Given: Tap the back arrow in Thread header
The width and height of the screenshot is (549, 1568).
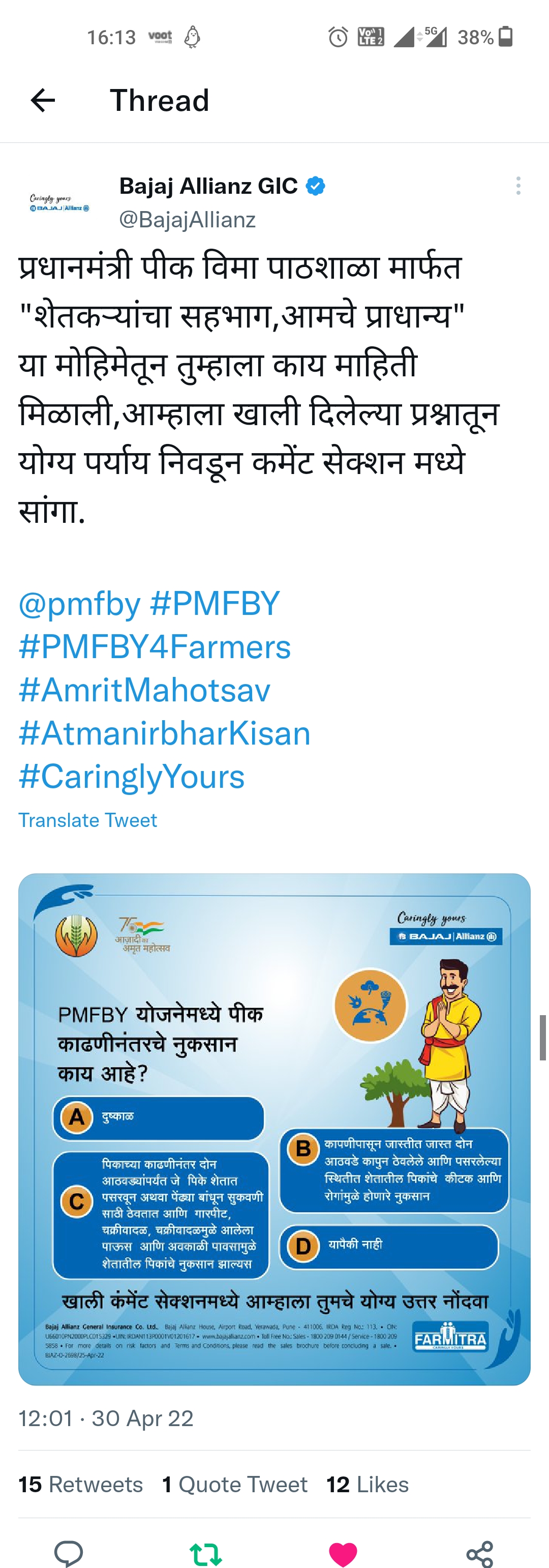Looking at the screenshot, I should (43, 100).
